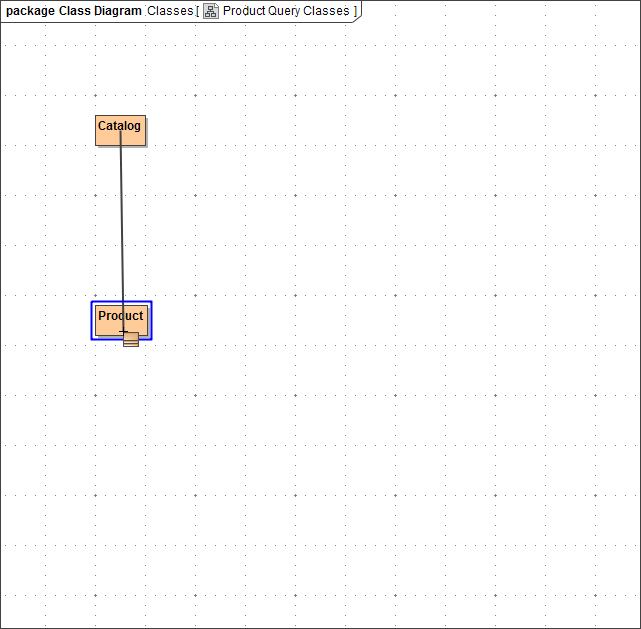Select the Catalog class box
The height and width of the screenshot is (629, 641).
[x=134, y=138]
